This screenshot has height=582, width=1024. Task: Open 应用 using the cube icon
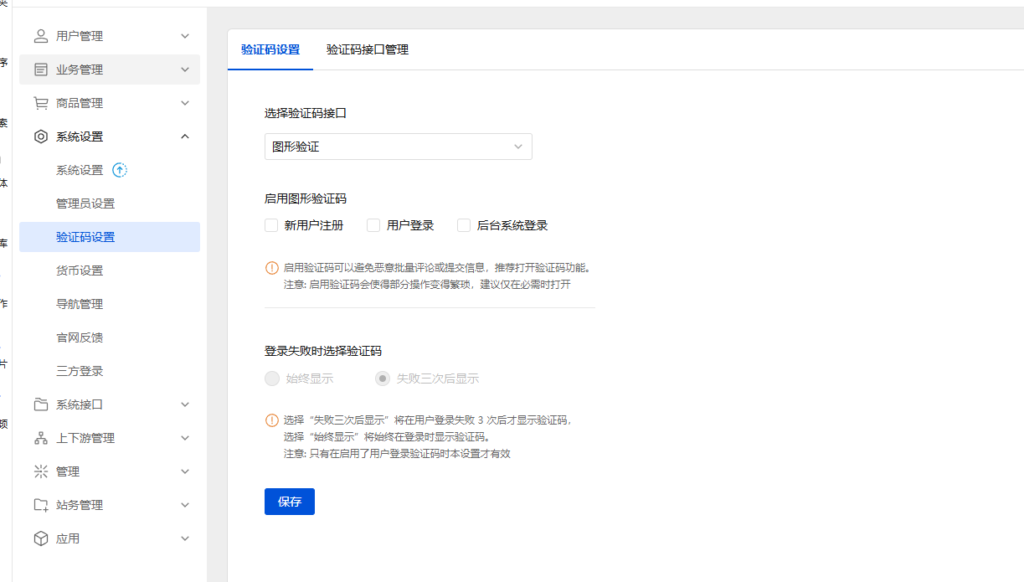coord(39,538)
